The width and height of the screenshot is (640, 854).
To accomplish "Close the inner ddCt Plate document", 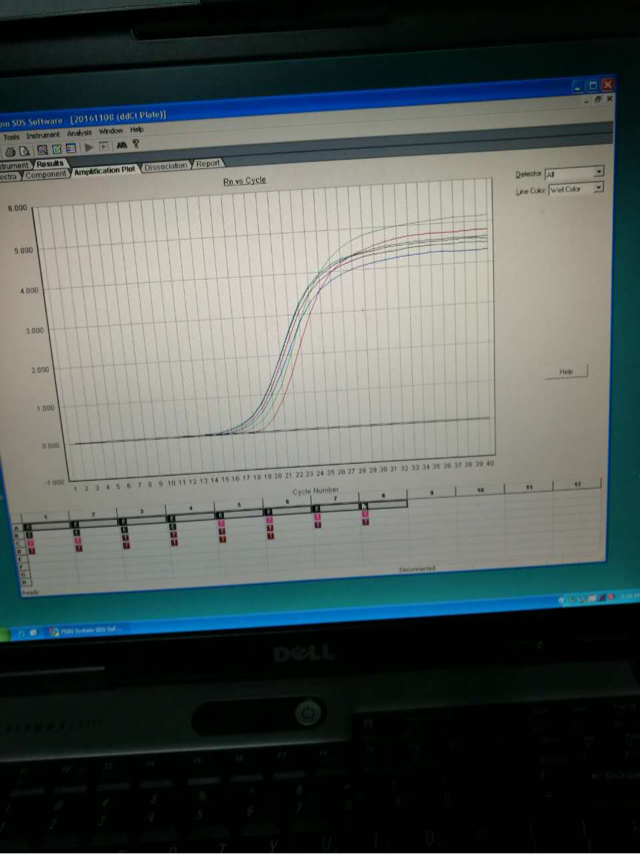I will (x=609, y=99).
